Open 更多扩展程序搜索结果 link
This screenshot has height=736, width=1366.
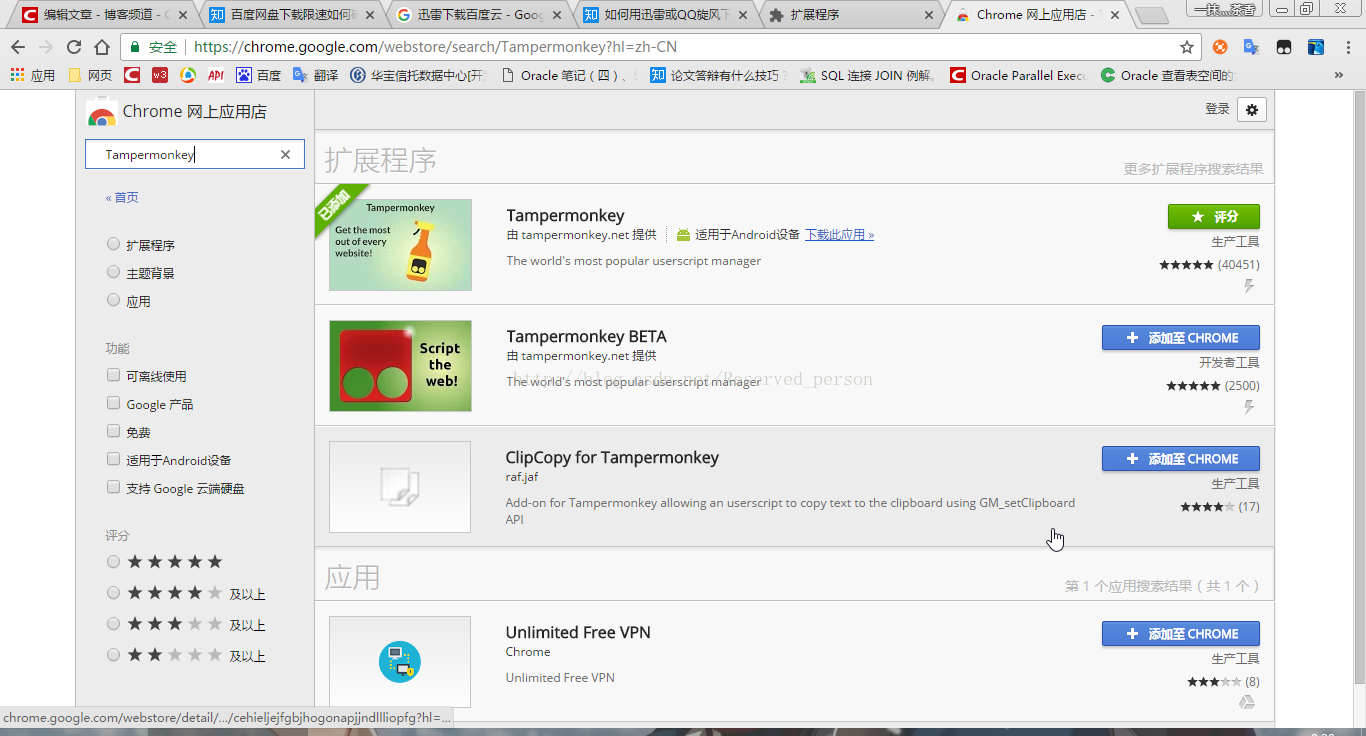1193,169
